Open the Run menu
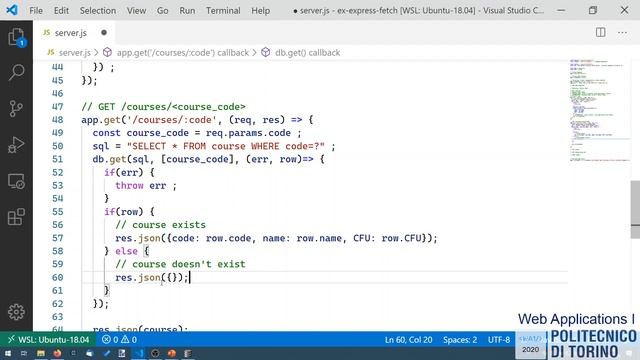This screenshot has height=360, width=640. tap(187, 10)
